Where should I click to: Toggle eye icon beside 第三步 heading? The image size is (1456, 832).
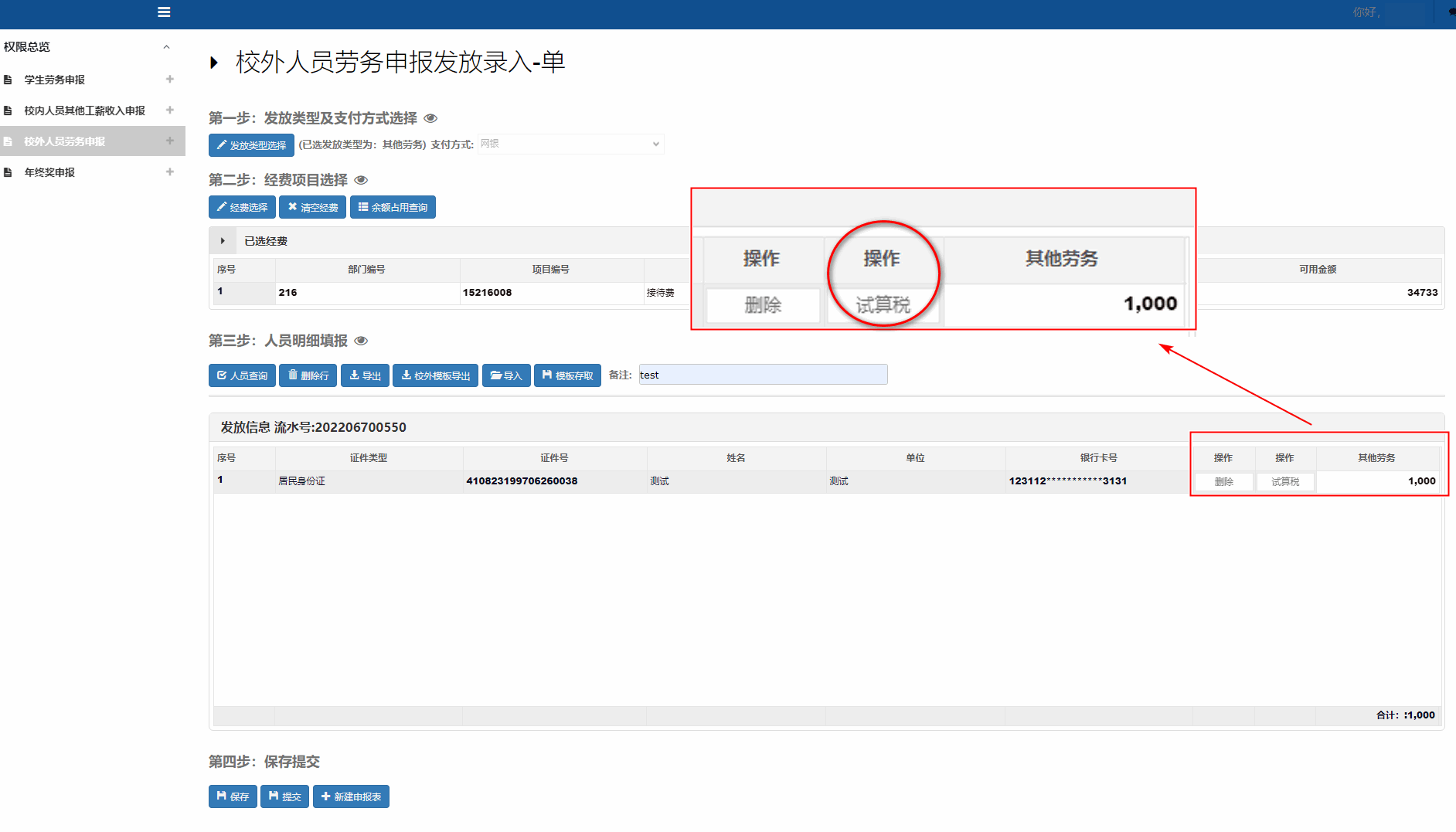(x=361, y=341)
